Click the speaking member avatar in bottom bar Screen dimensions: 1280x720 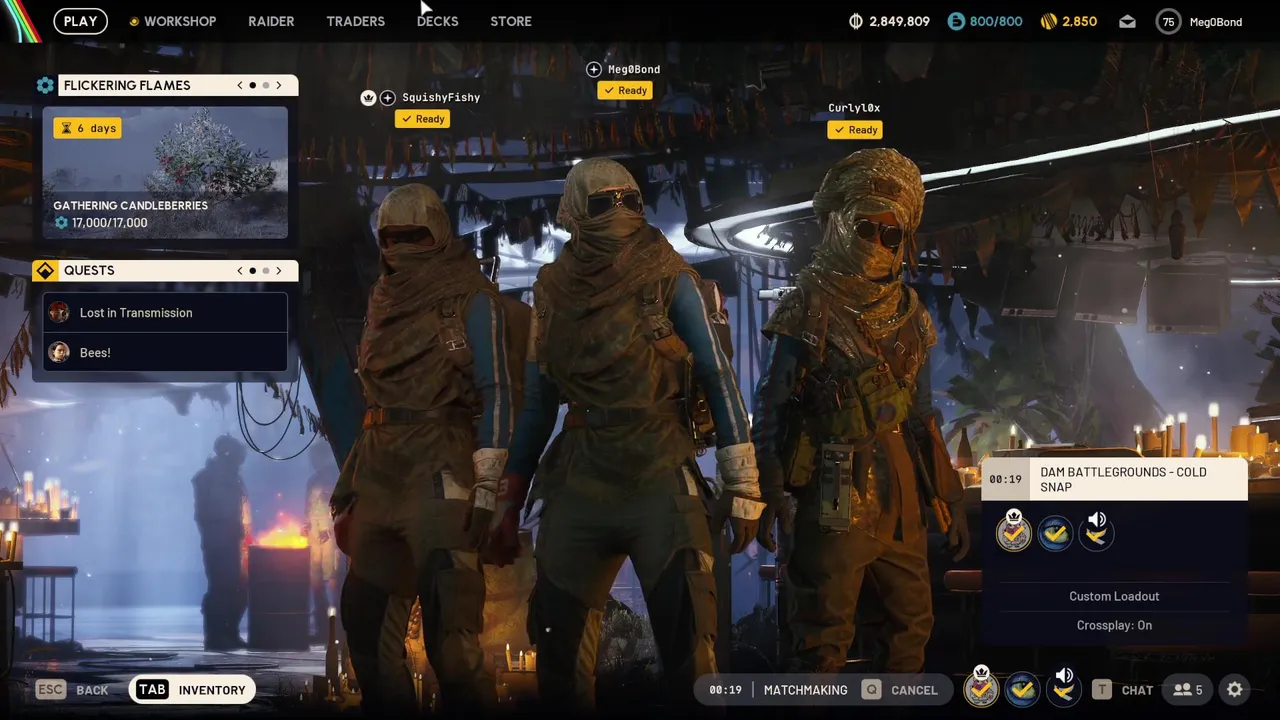coord(1063,688)
